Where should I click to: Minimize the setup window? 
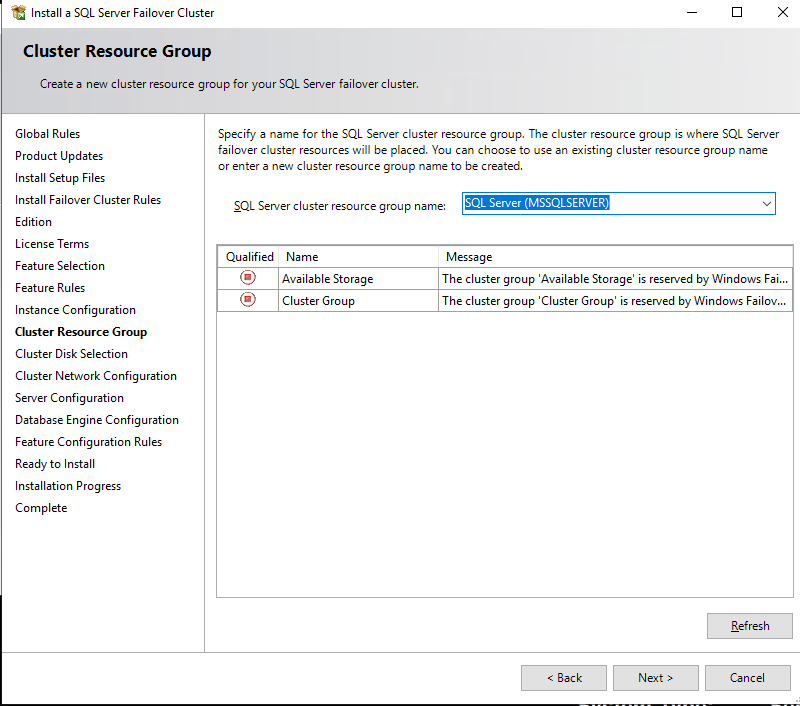pos(692,12)
